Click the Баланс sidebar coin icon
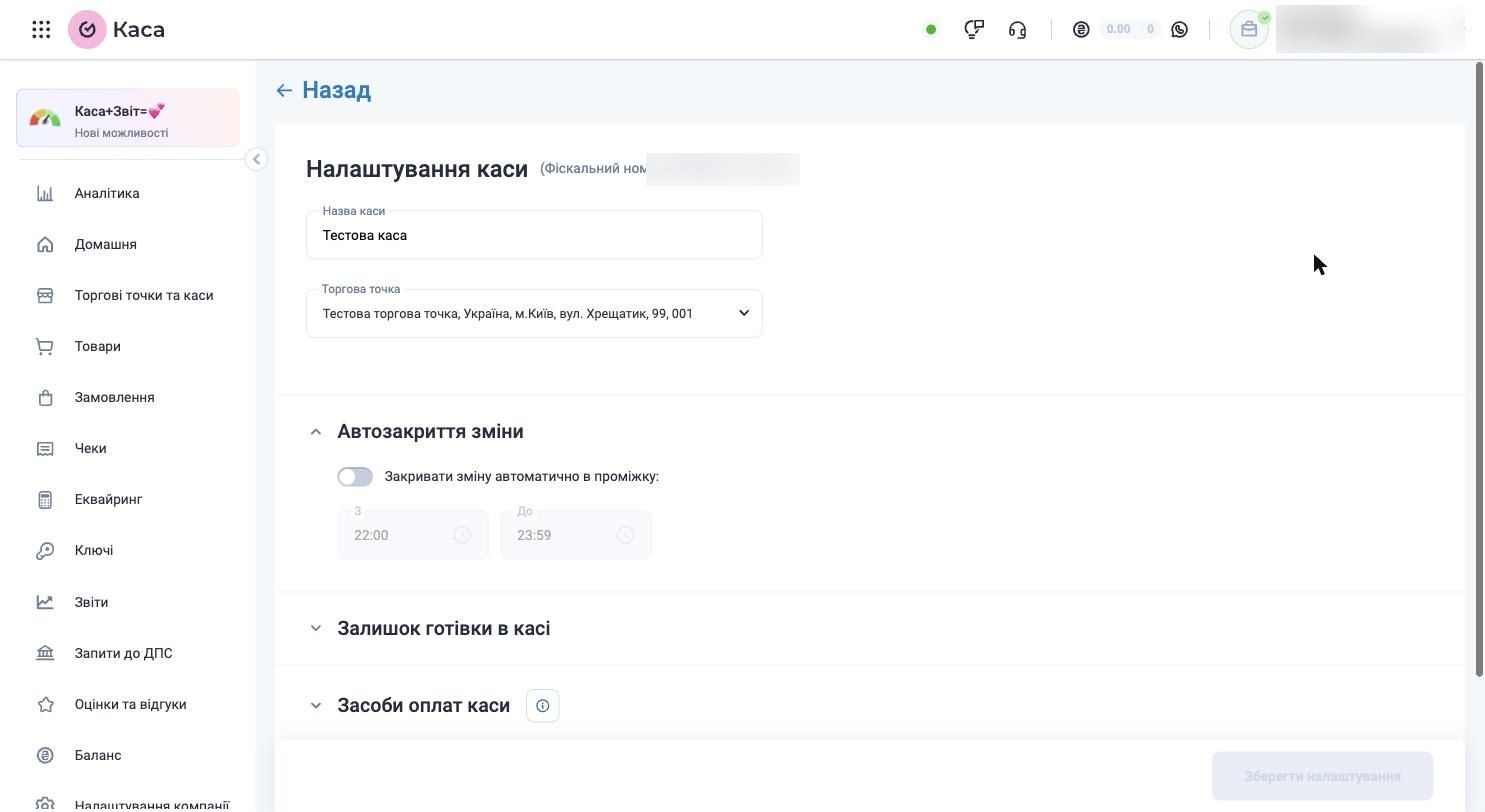This screenshot has width=1485, height=812. tap(45, 755)
